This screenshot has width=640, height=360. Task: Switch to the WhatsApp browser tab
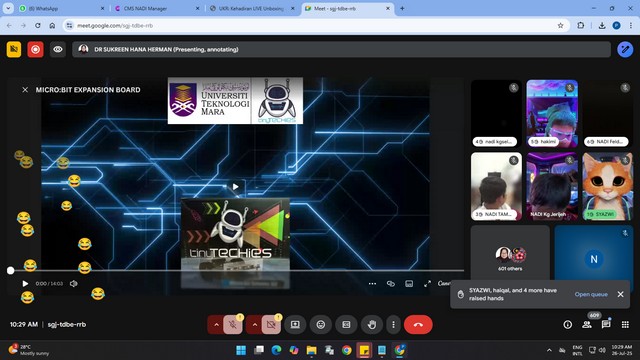point(62,8)
